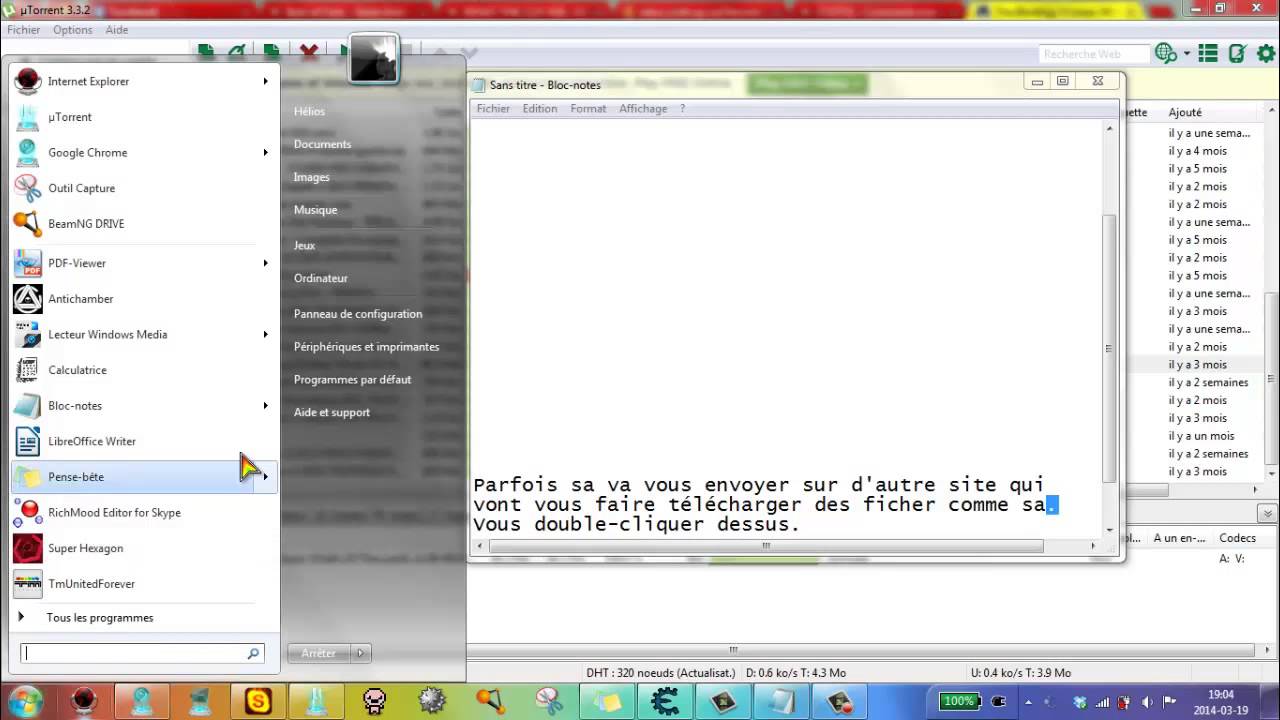The width and height of the screenshot is (1280, 720).
Task: Open µTorrent preferences gear icon
Action: click(1265, 54)
